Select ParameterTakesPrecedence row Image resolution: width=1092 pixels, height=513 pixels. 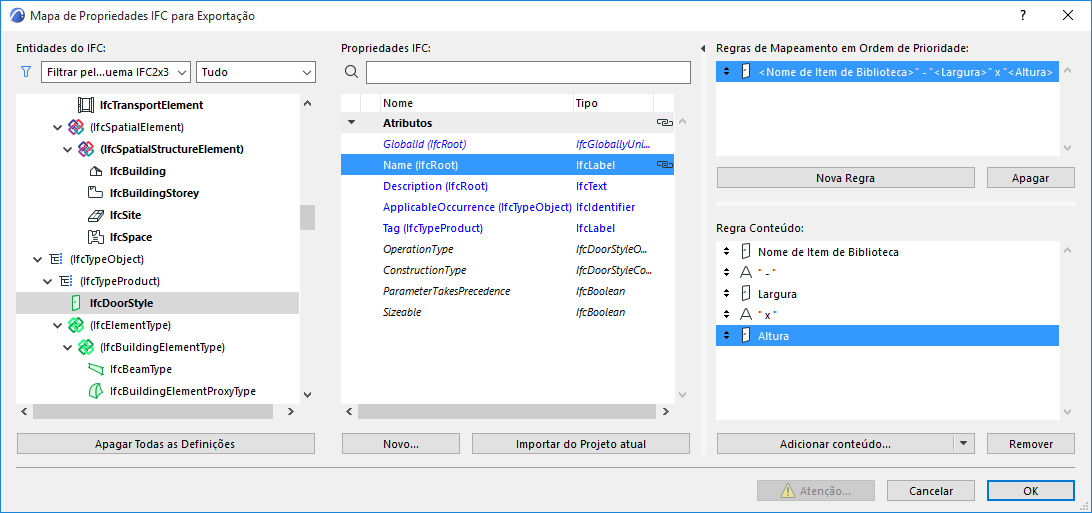point(507,291)
